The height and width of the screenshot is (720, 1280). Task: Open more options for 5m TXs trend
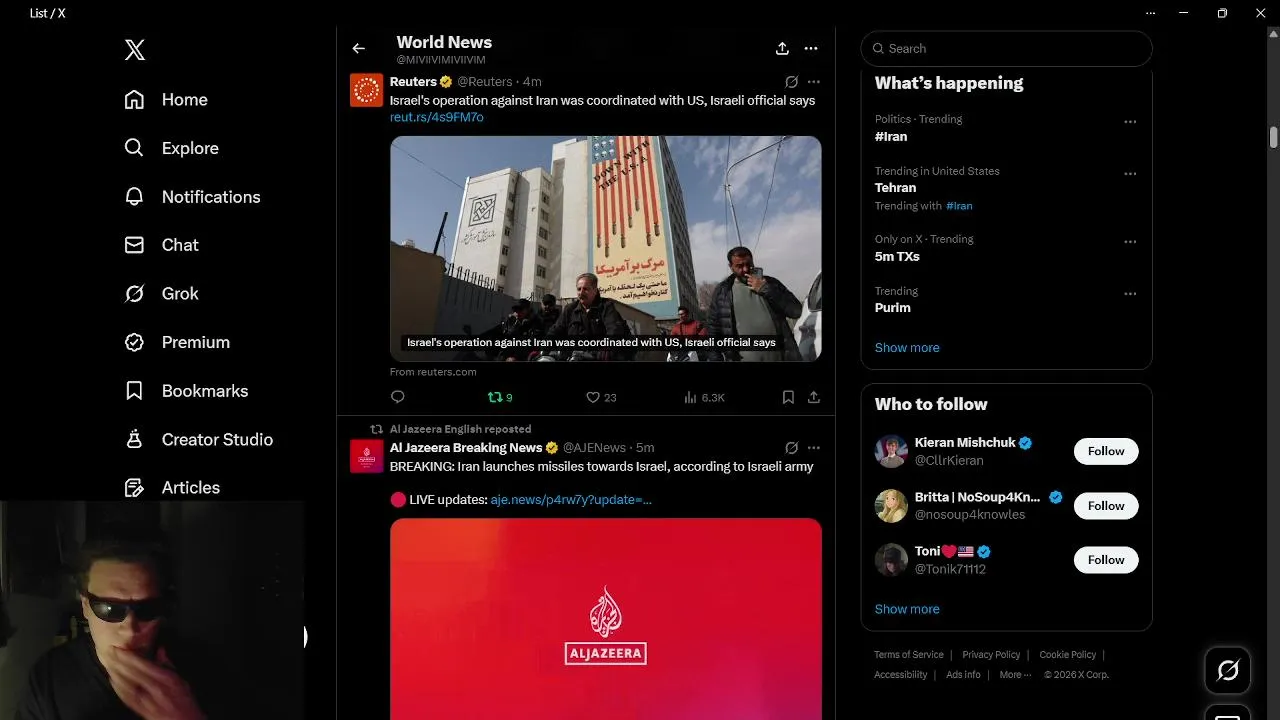(x=1130, y=242)
